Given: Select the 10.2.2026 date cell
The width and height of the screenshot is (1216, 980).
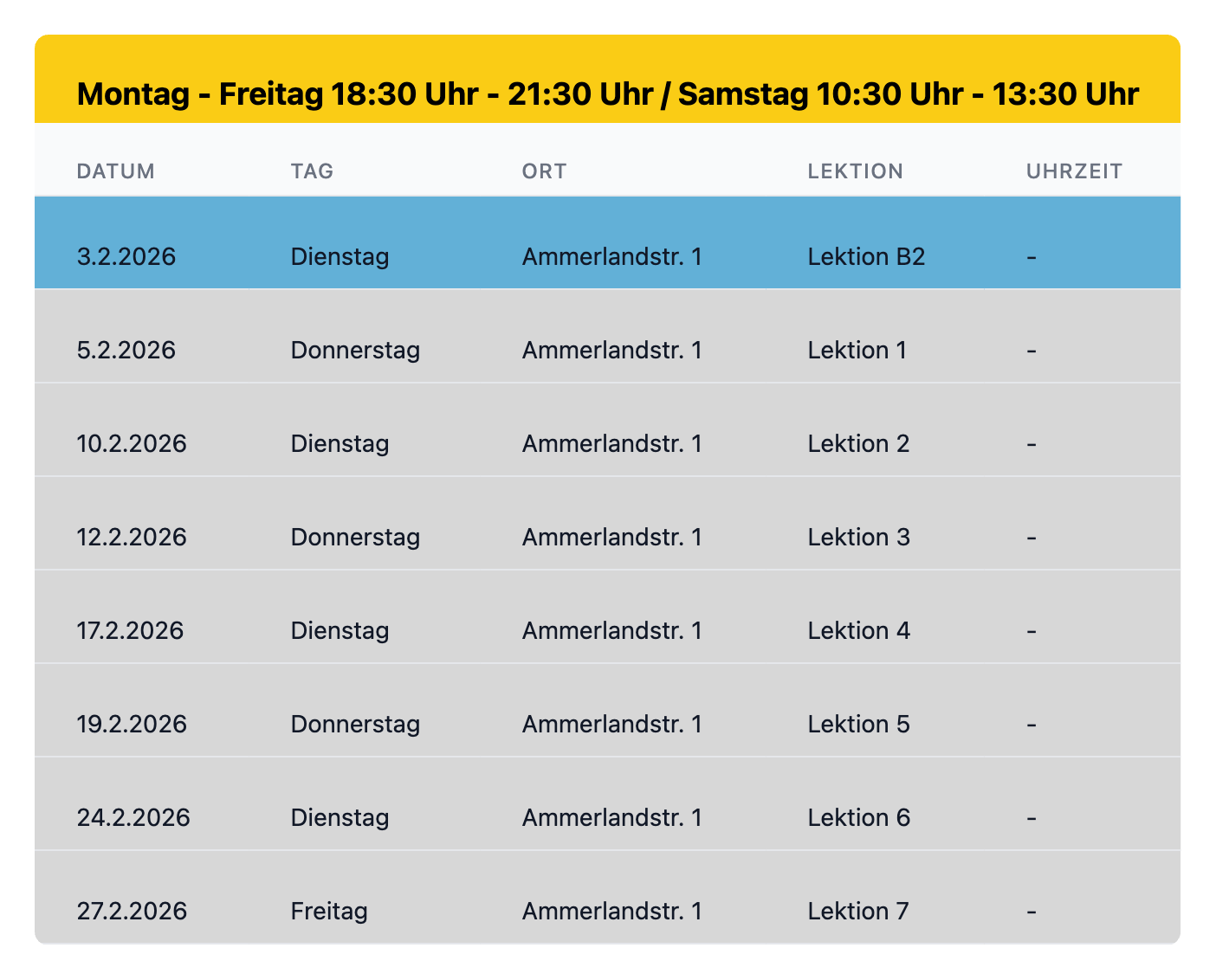Looking at the screenshot, I should (x=132, y=444).
